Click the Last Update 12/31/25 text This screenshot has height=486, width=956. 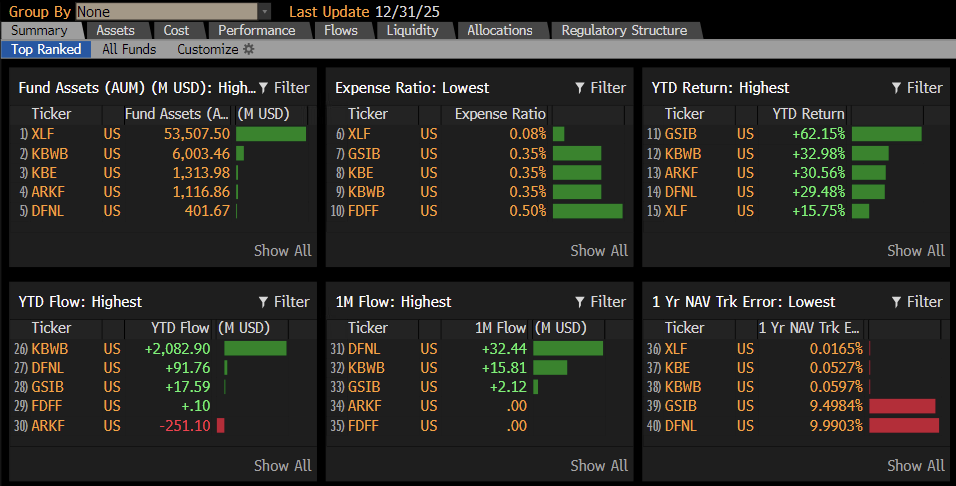pos(364,12)
